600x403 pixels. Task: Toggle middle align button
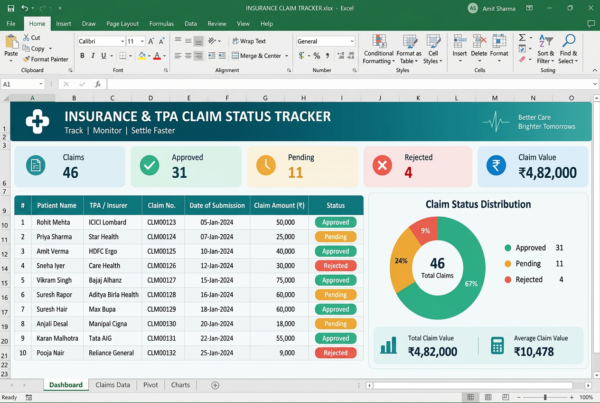tap(188, 40)
